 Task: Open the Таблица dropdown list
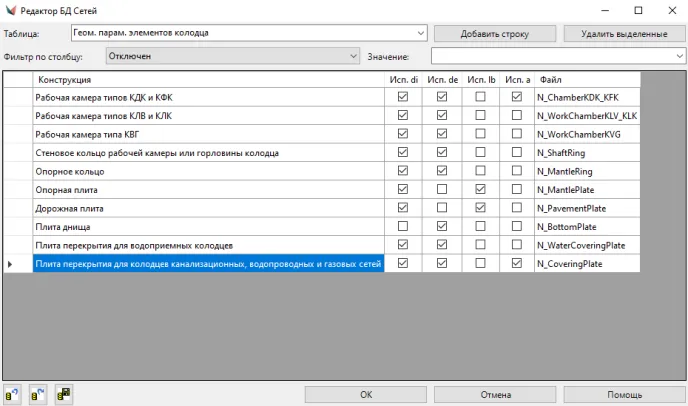[x=420, y=33]
